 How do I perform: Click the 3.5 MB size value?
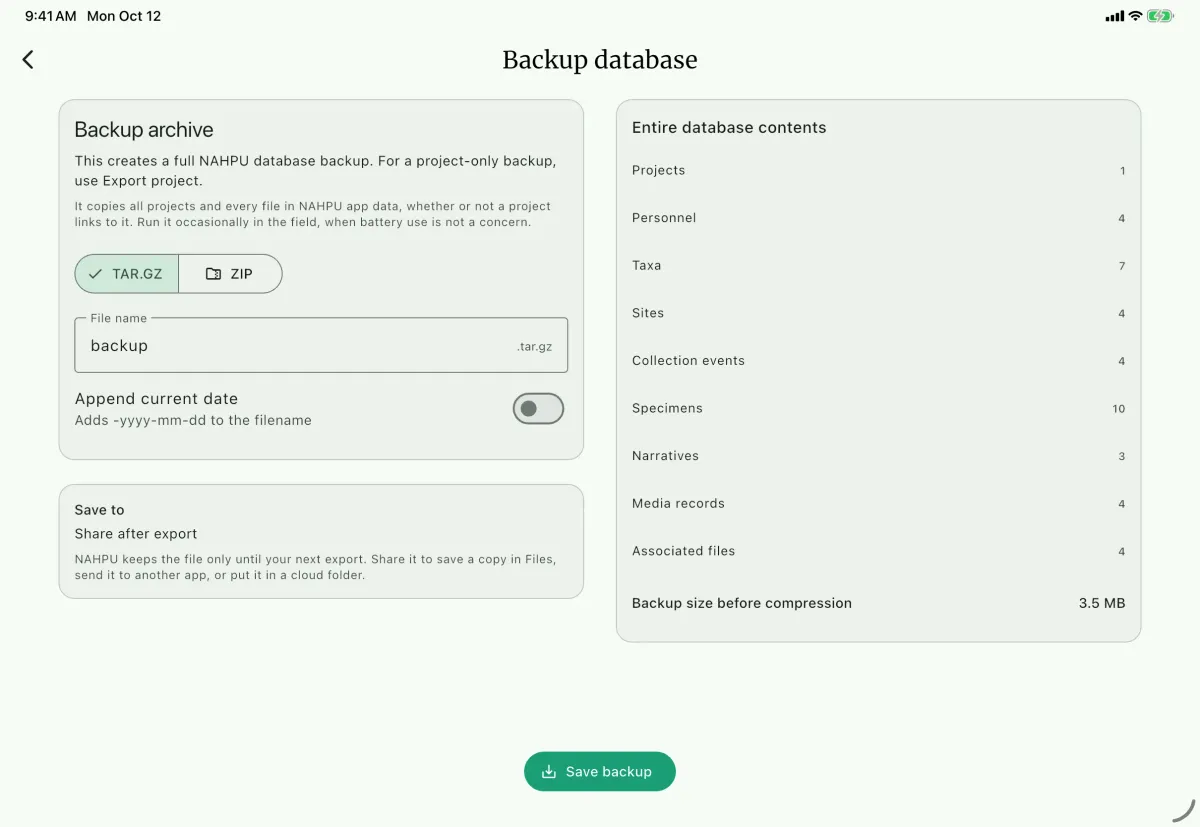tap(1102, 603)
